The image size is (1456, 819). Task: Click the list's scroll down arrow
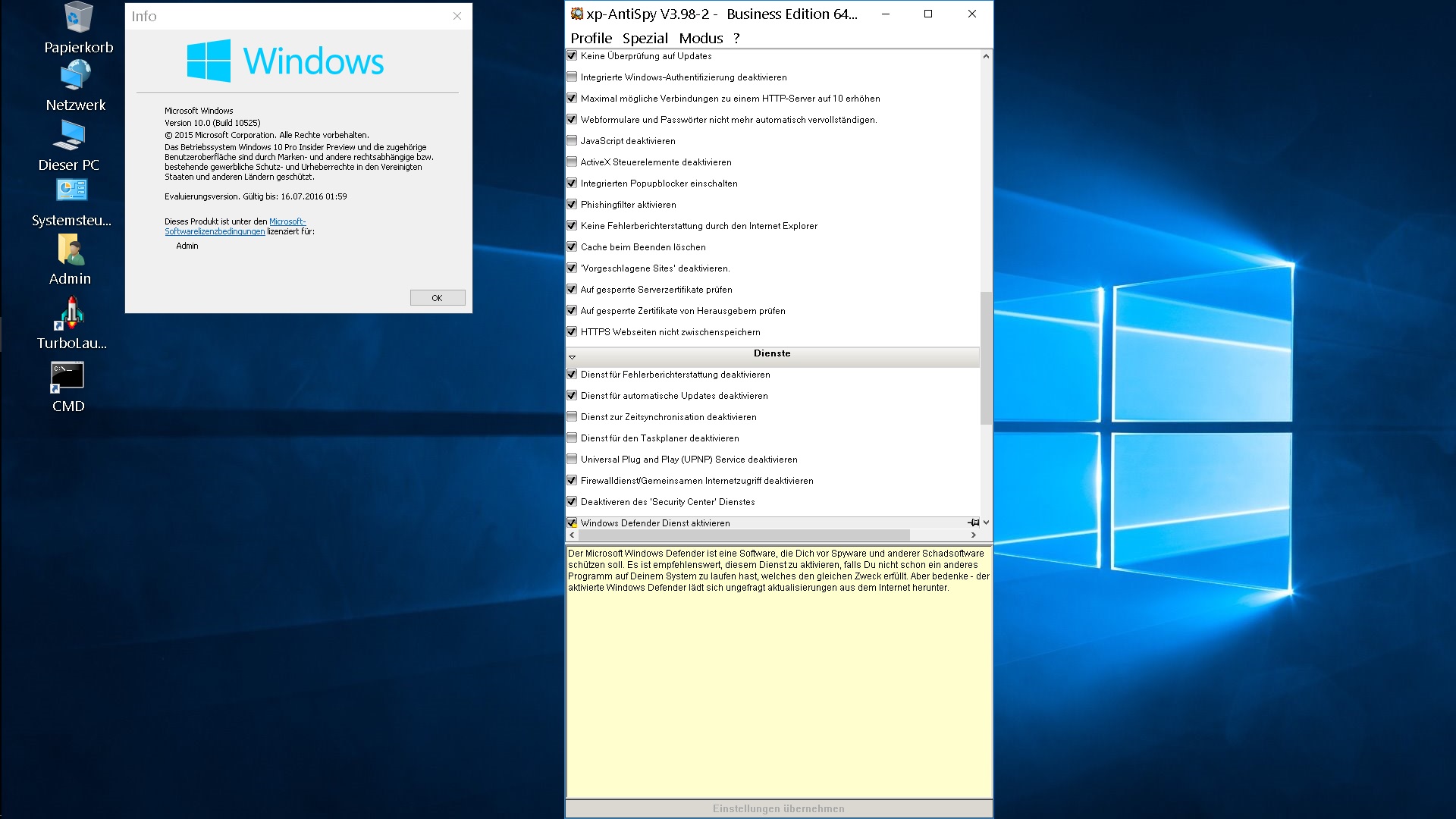point(986,522)
